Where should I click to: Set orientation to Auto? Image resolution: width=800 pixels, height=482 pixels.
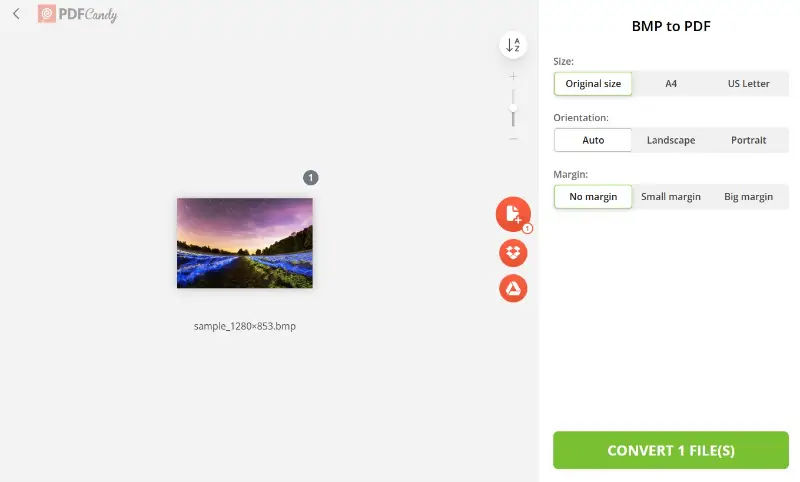pos(593,140)
